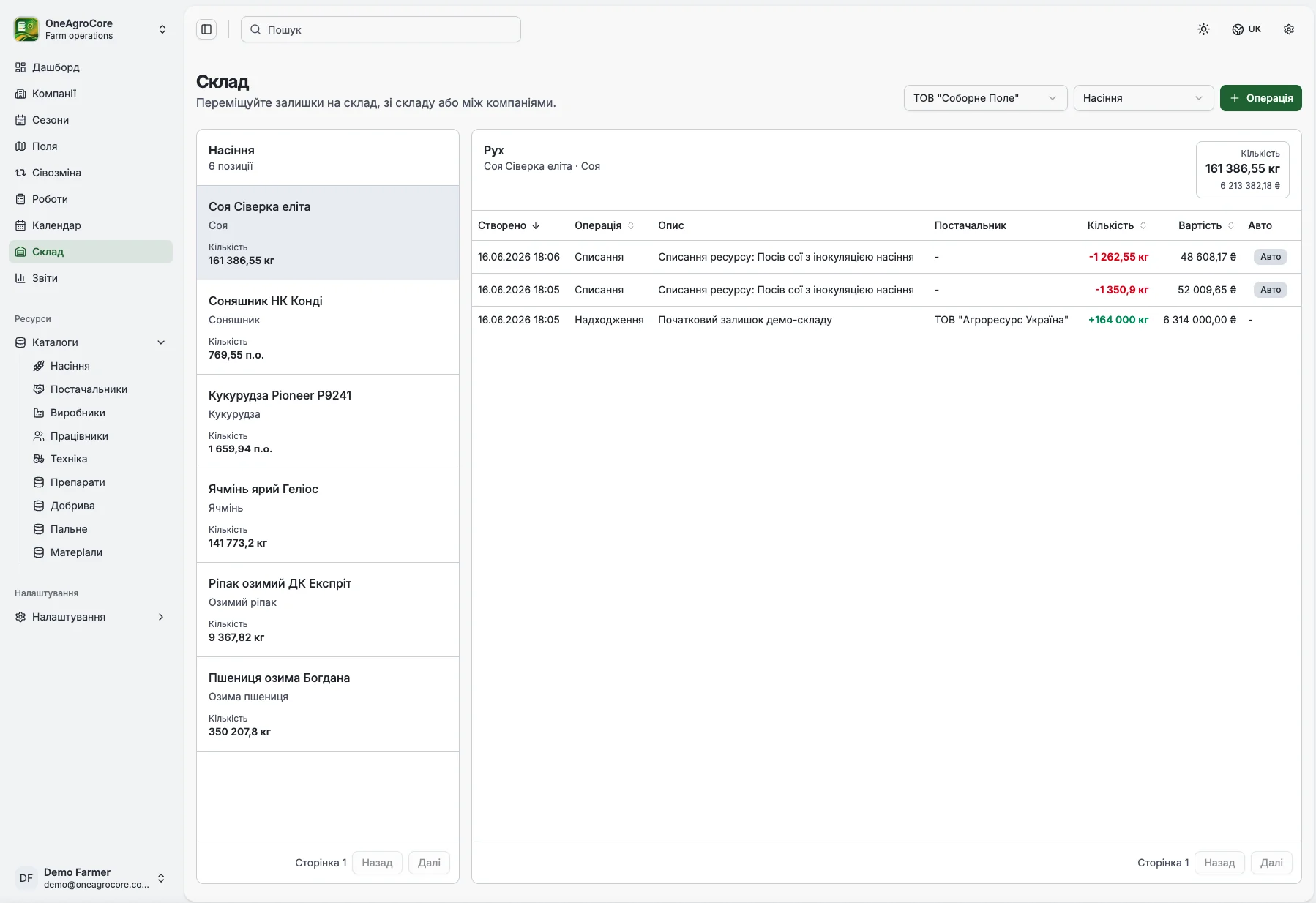
Task: Click the Дашборд sidebar icon
Action: (20, 67)
